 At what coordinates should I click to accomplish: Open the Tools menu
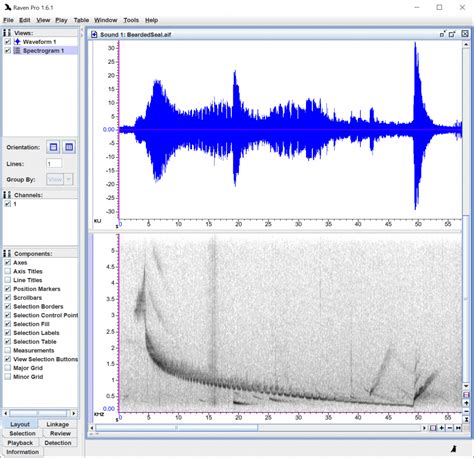[x=131, y=20]
